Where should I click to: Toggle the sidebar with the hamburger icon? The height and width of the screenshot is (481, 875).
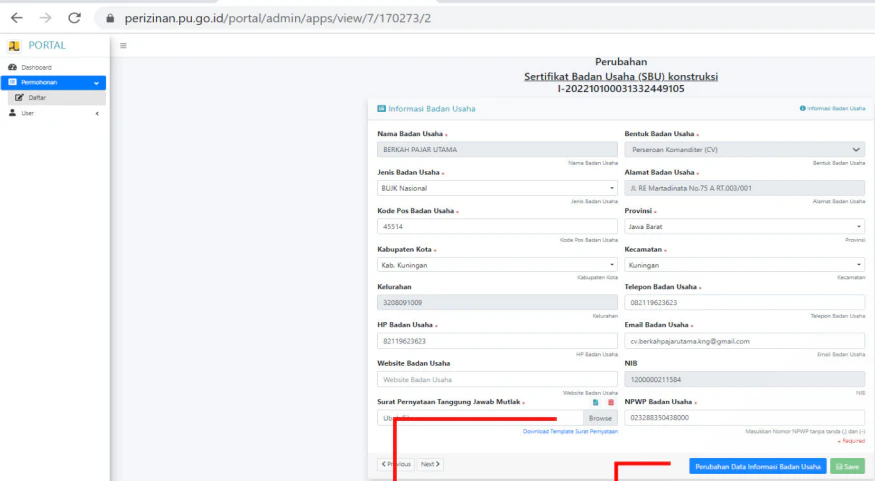(123, 46)
